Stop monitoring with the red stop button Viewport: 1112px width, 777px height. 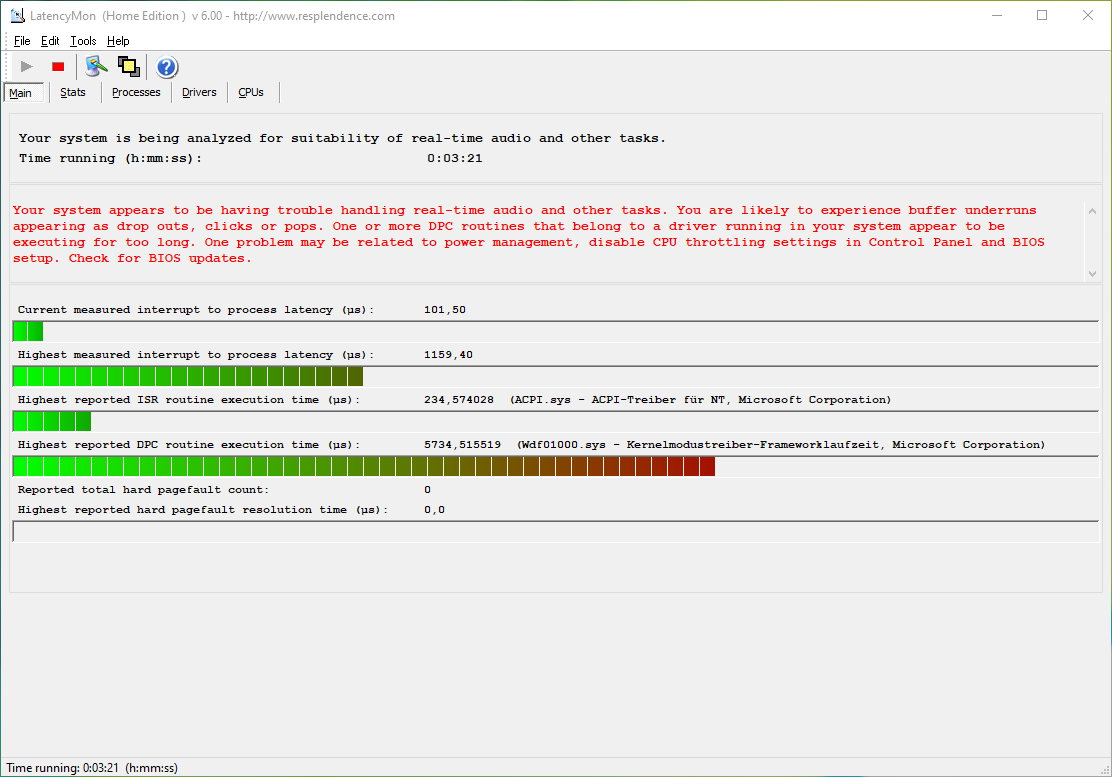tap(58, 67)
